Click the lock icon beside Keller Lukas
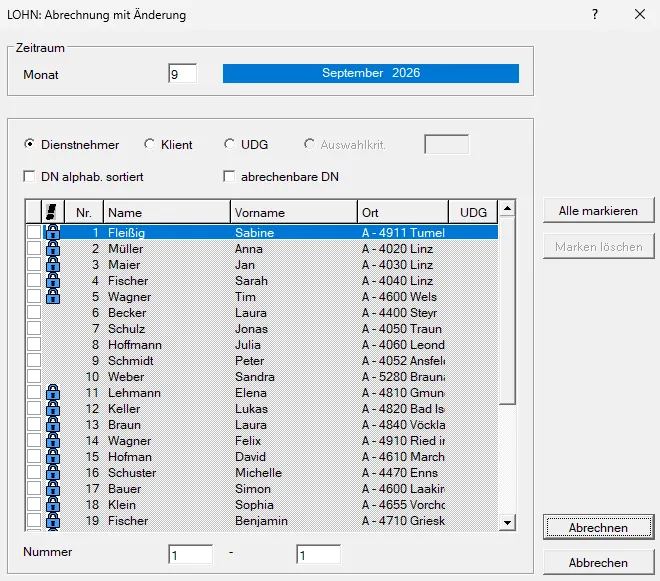Image resolution: width=660 pixels, height=581 pixels. point(53,408)
